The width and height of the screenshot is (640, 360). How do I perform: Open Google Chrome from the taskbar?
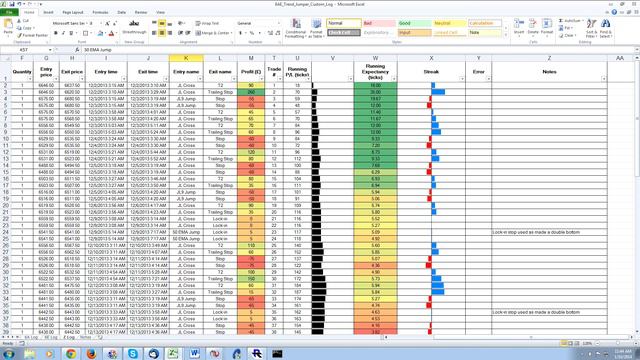71,354
